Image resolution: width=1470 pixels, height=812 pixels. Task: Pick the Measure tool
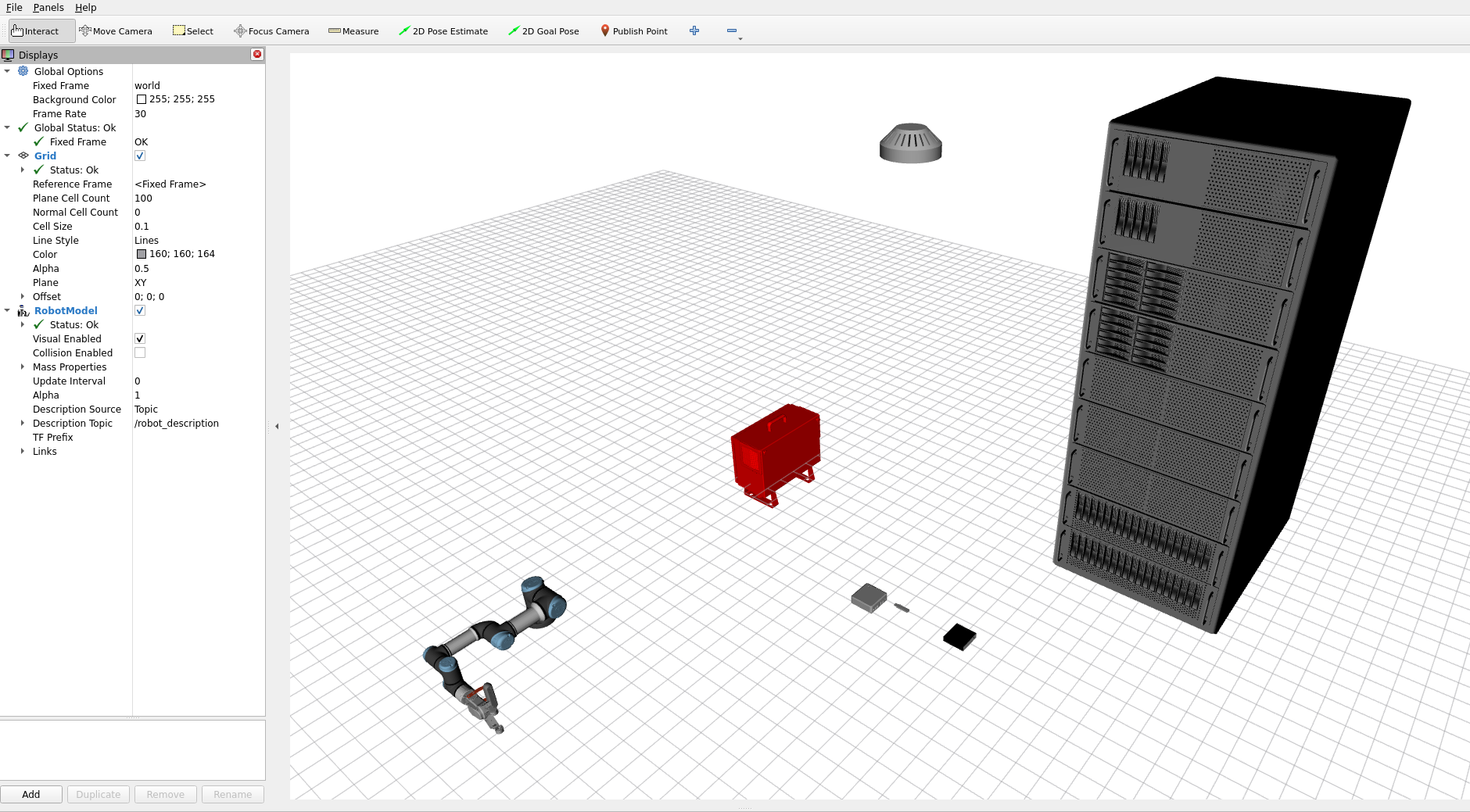353,31
